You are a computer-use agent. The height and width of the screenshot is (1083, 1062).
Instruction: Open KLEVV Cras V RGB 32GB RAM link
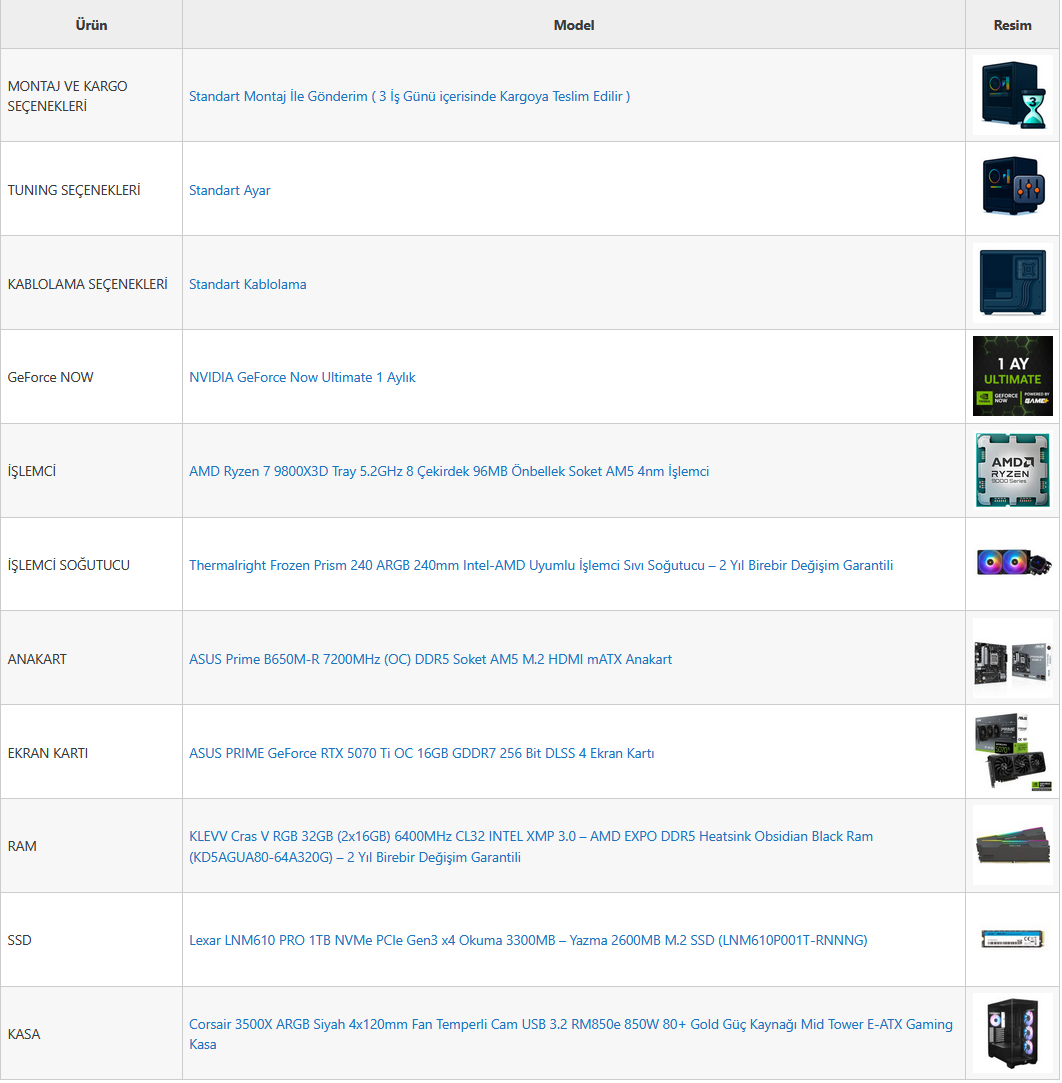tap(531, 846)
